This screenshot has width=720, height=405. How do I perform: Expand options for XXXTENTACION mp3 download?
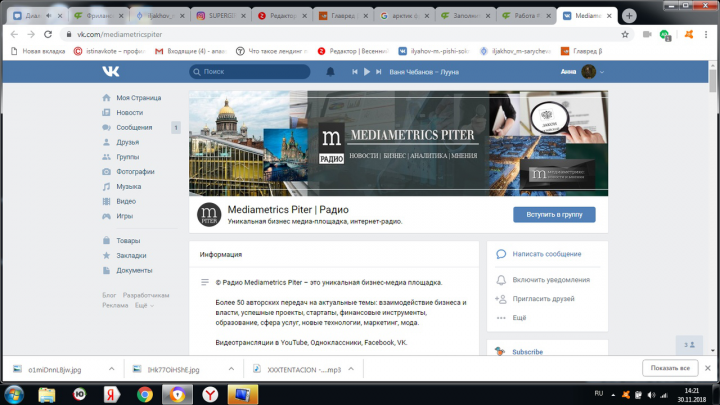pos(351,369)
